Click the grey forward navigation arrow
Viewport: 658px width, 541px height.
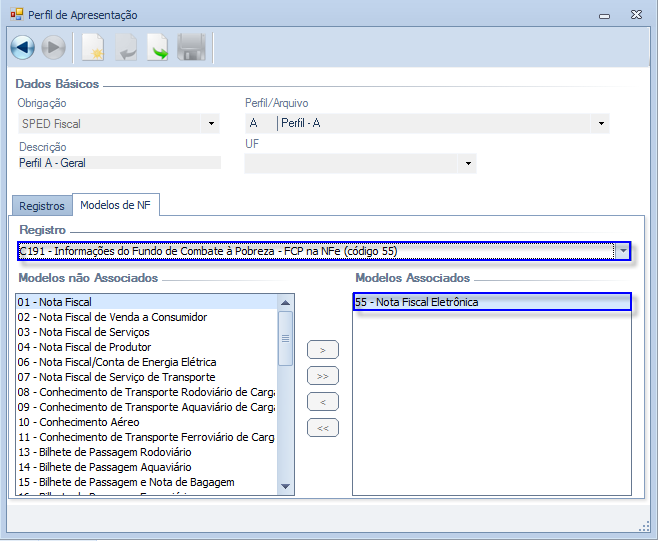click(x=53, y=47)
